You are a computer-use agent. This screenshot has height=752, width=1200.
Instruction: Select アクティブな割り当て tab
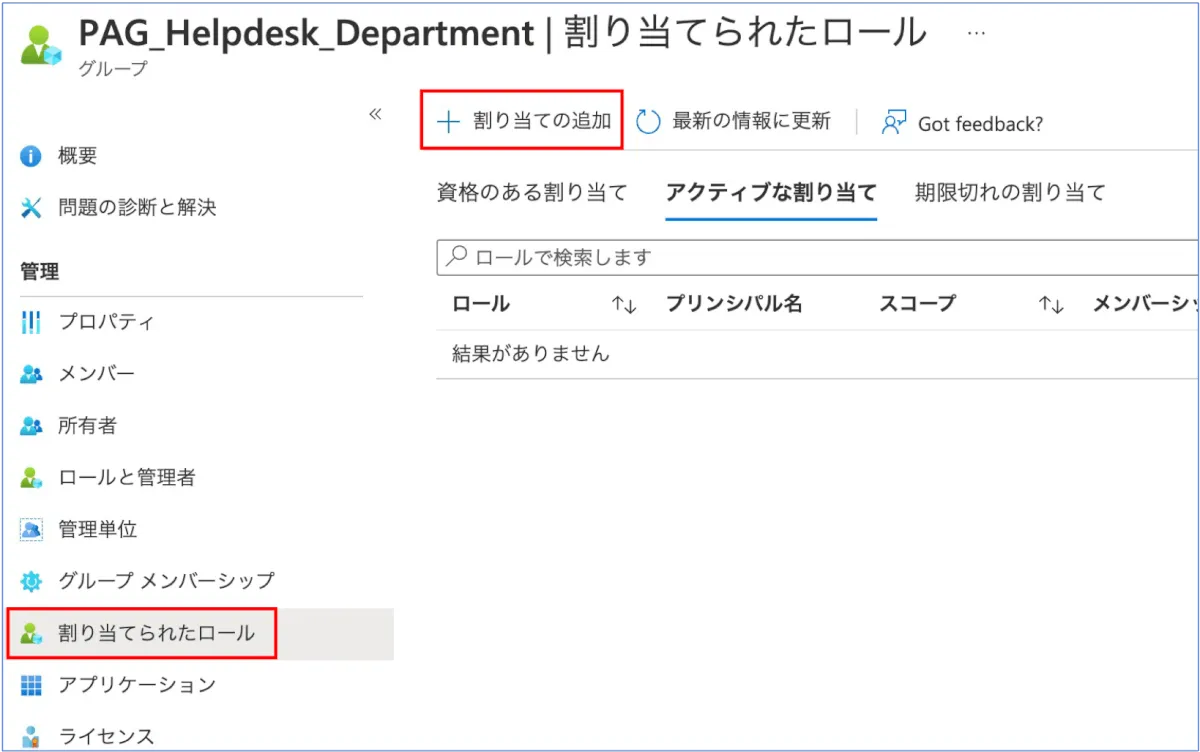pos(771,192)
